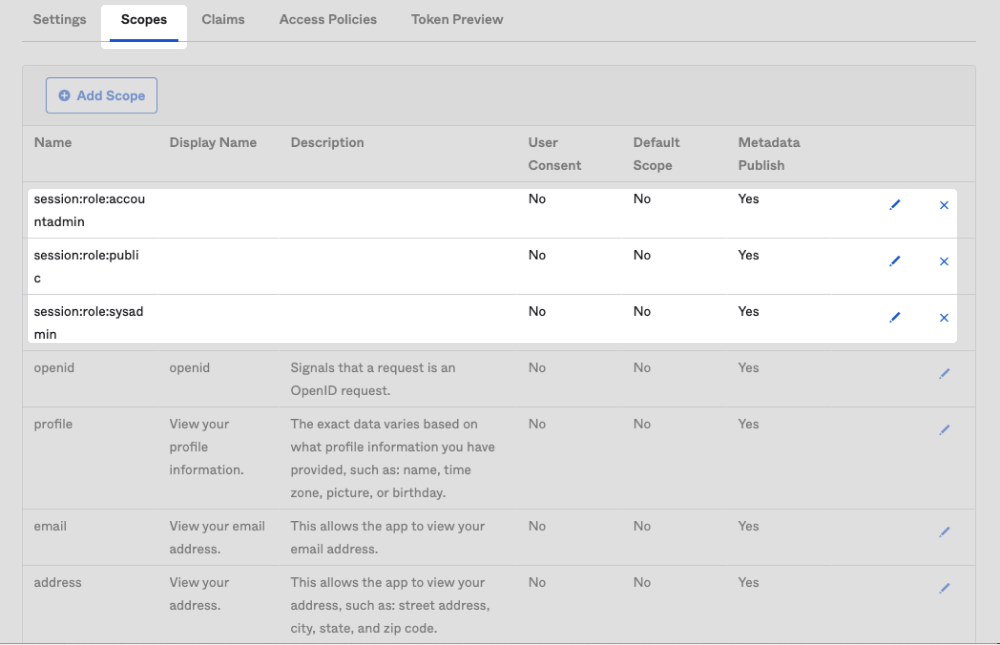Click the Name column header
Screen dimensions: 1000x645
click(52, 142)
